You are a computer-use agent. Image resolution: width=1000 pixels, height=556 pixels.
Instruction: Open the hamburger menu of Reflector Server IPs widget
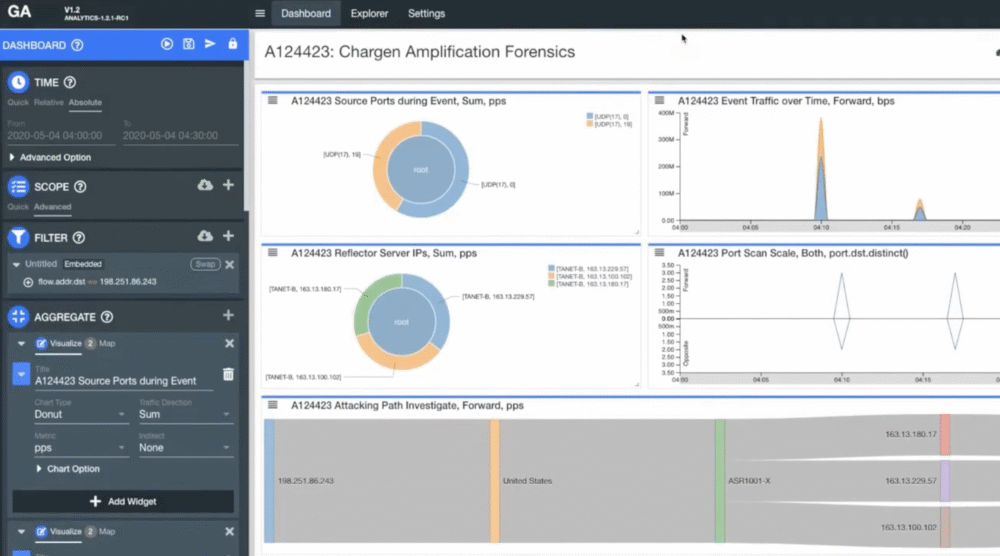273,252
